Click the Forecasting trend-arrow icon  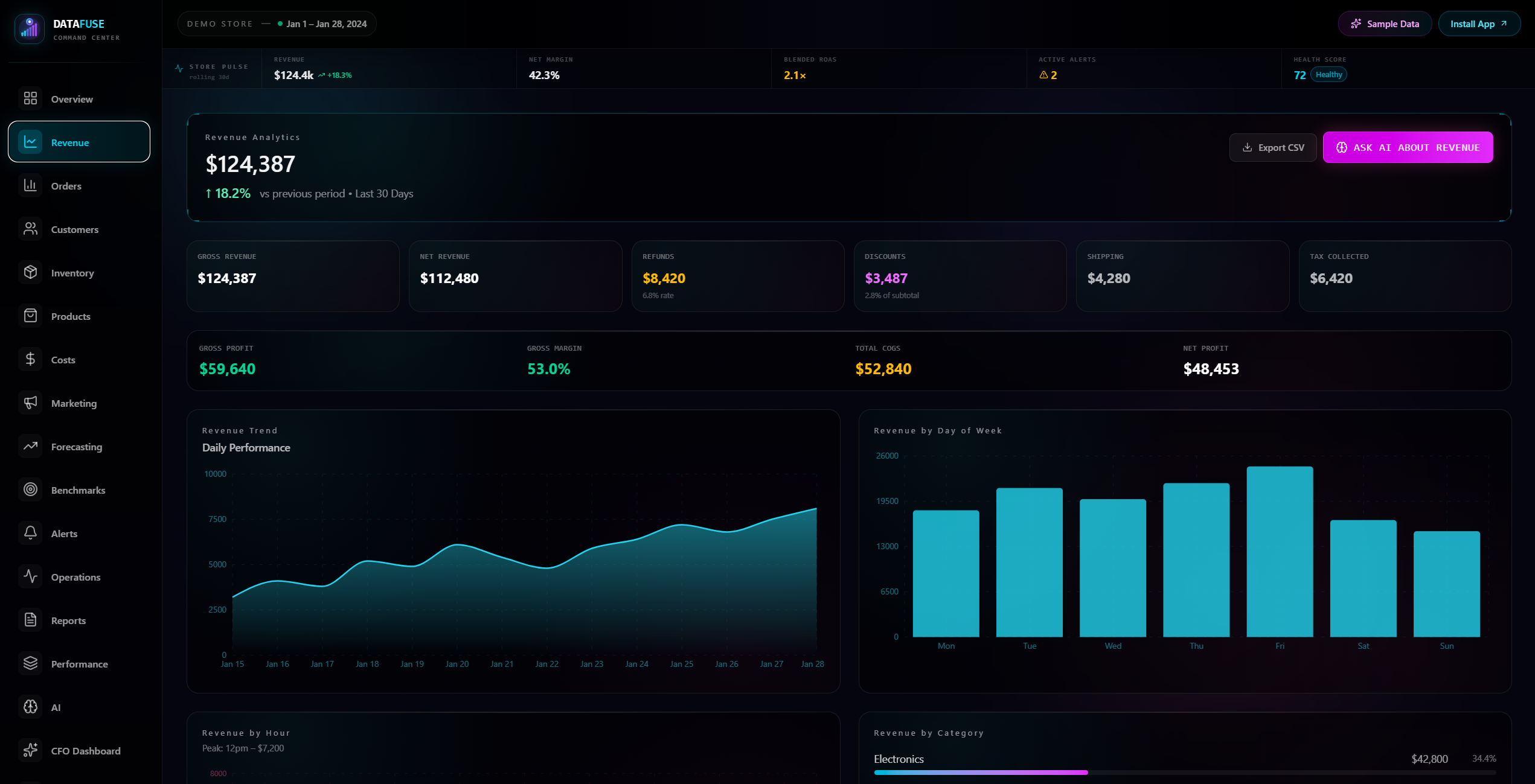30,446
